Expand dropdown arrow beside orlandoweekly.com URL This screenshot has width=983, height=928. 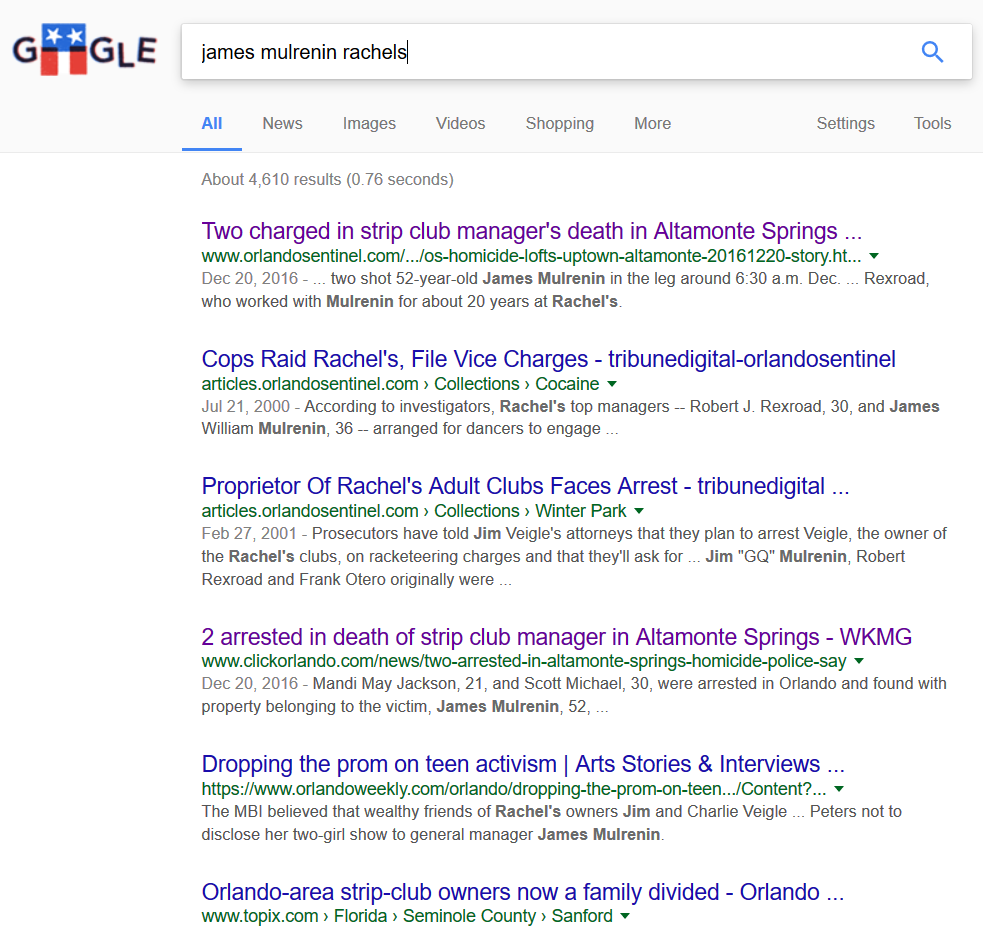839,789
